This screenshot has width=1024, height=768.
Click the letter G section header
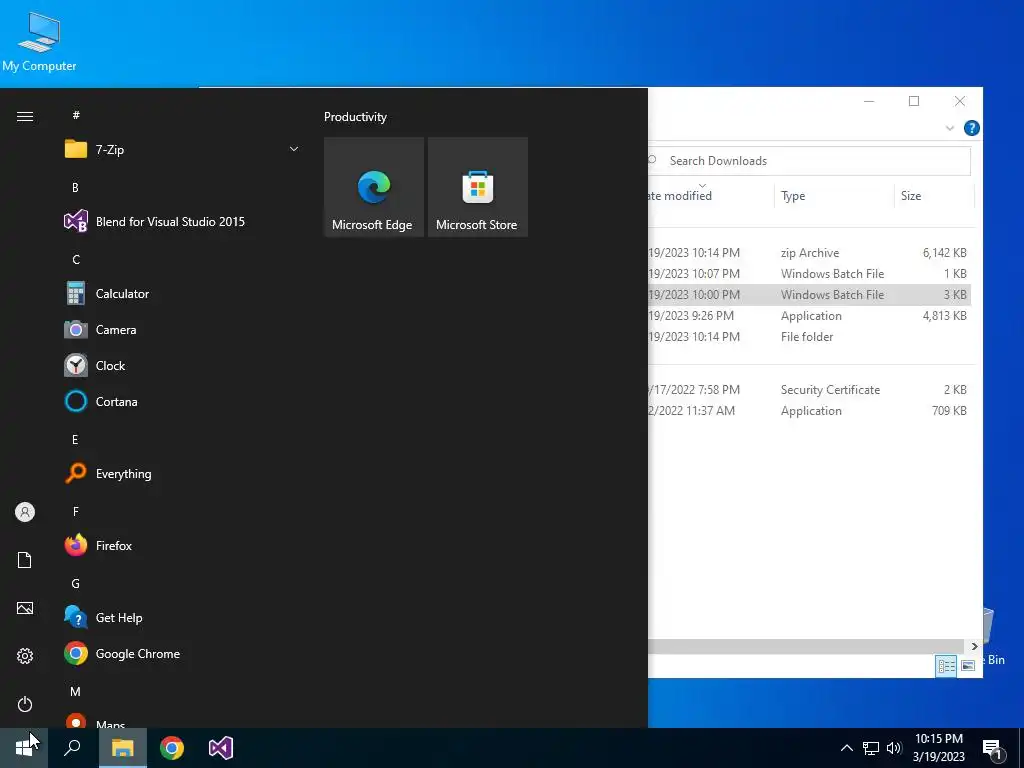point(76,584)
